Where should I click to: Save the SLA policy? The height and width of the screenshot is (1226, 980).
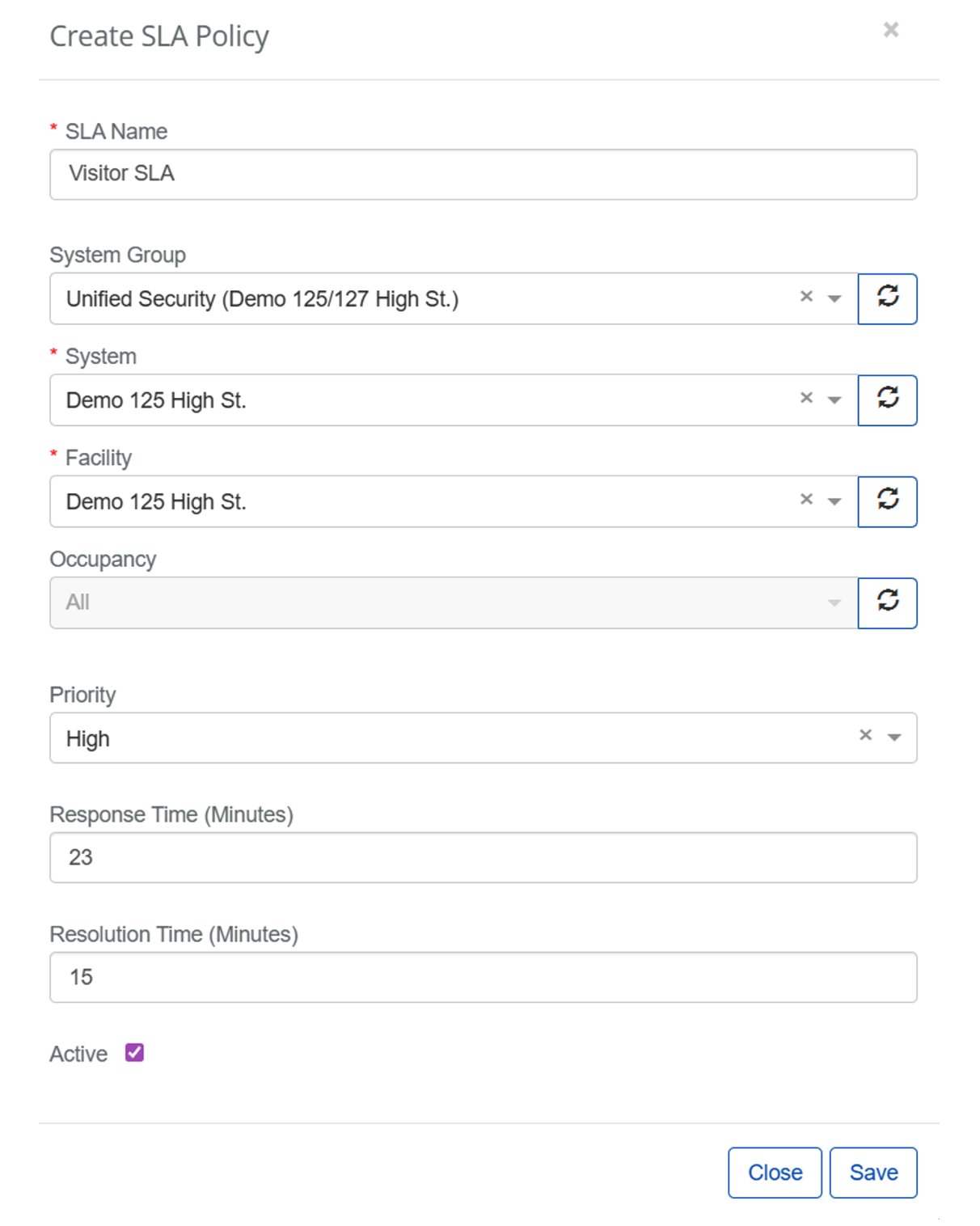(x=872, y=1172)
